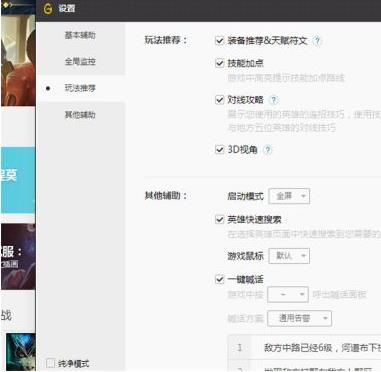Click the gold G logo in title bar
This screenshot has height=372, width=381.
pyautogui.click(x=48, y=9)
